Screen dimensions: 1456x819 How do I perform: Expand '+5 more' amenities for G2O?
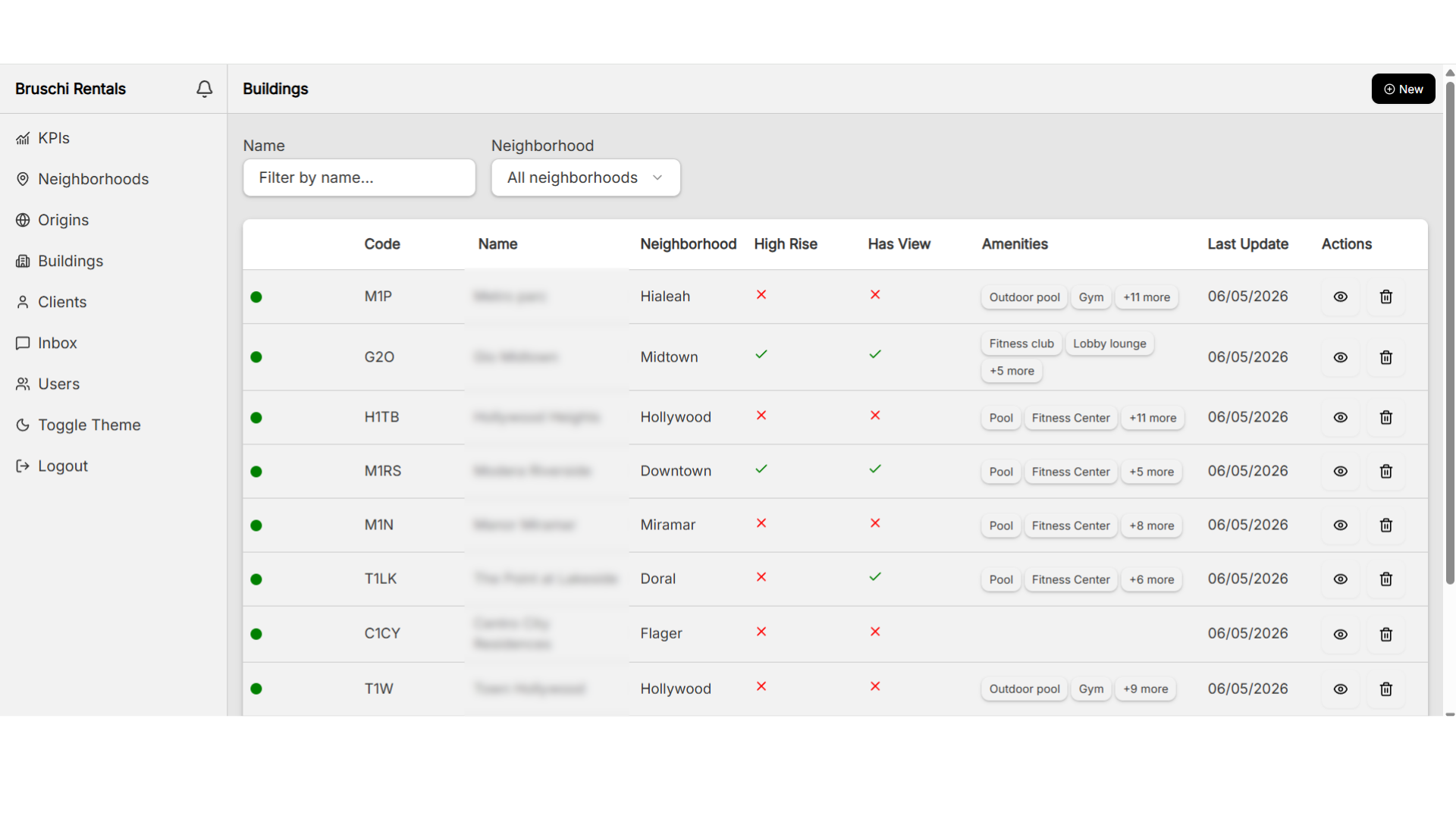(1012, 371)
